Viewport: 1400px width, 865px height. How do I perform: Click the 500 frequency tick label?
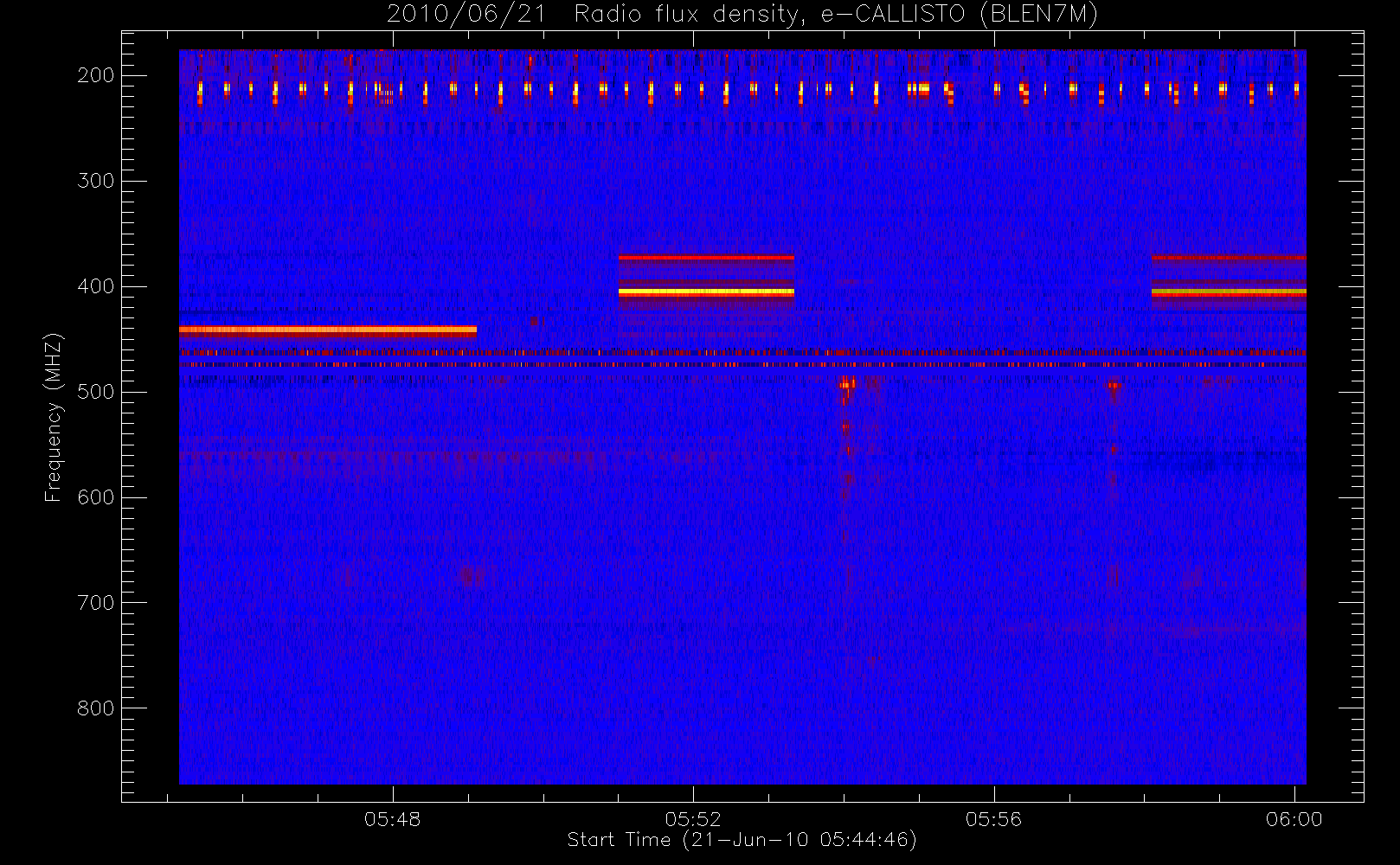pyautogui.click(x=96, y=392)
